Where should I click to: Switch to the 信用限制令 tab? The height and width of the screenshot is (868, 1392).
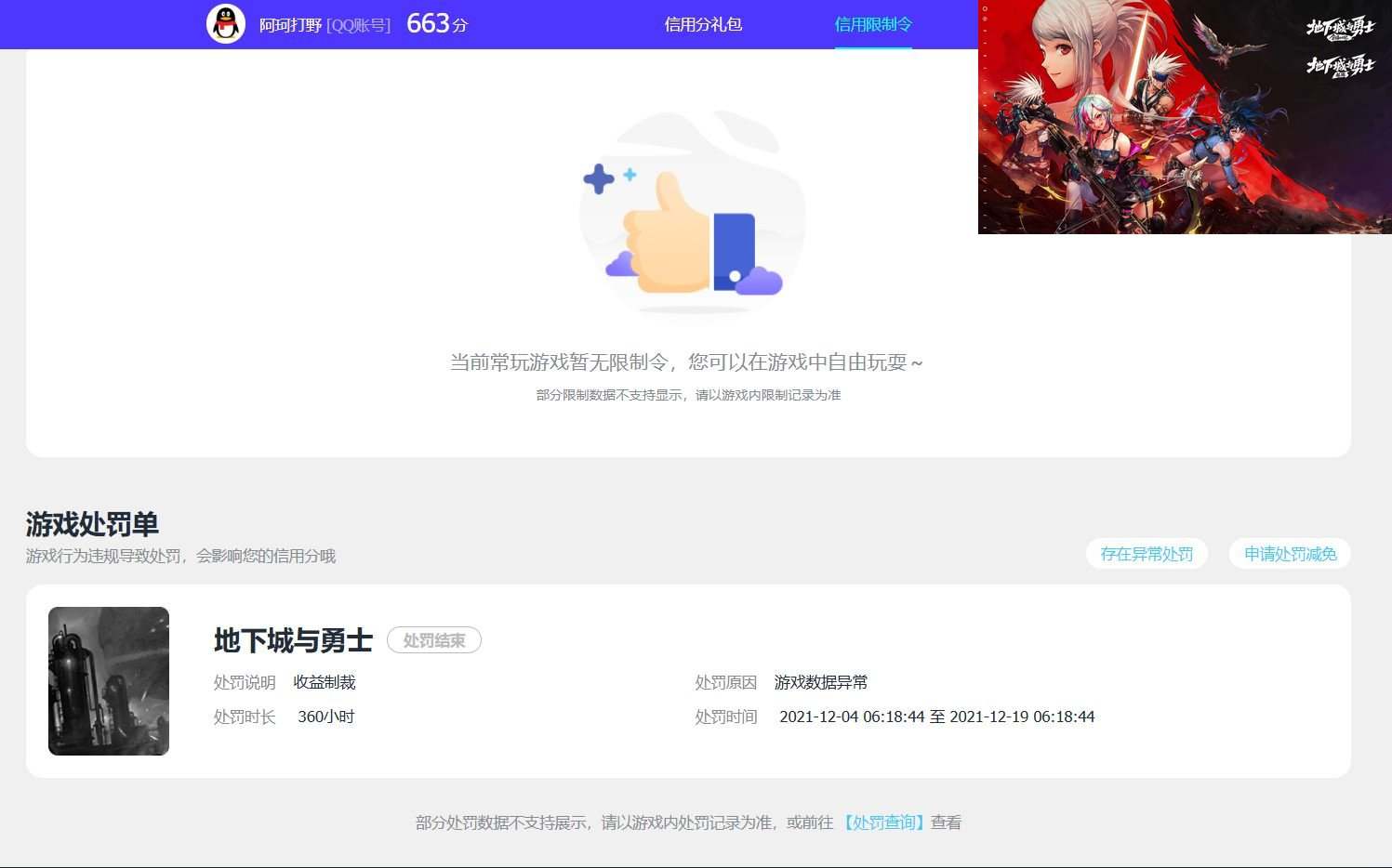[873, 24]
